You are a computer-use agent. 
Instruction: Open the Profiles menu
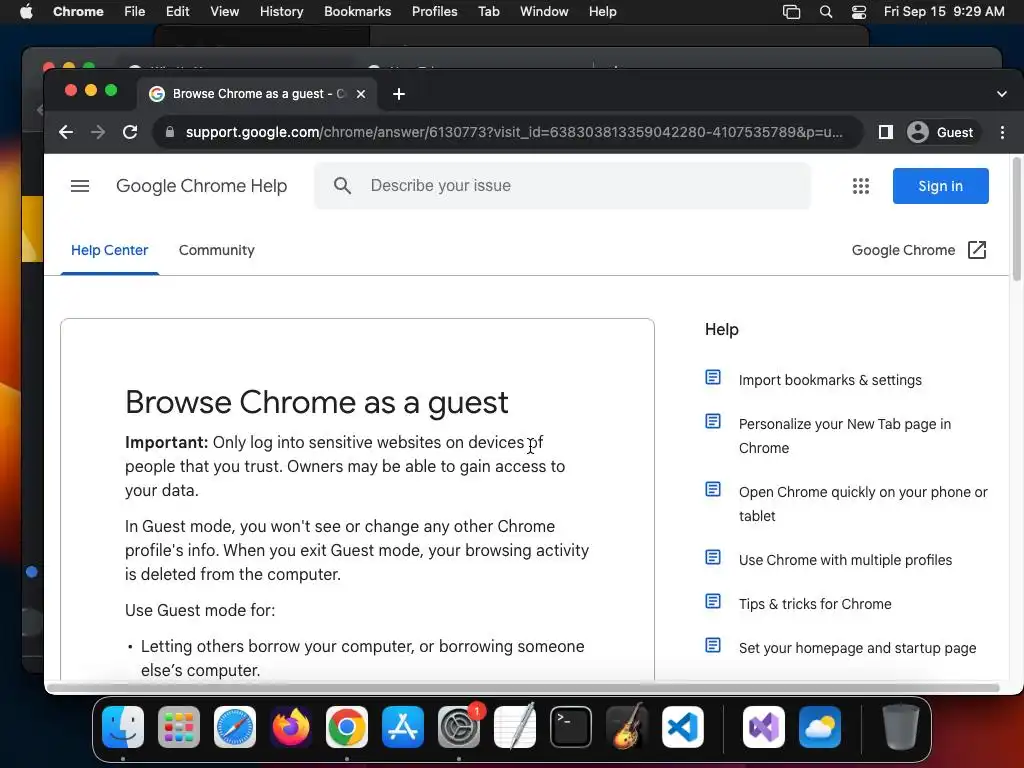(x=434, y=12)
